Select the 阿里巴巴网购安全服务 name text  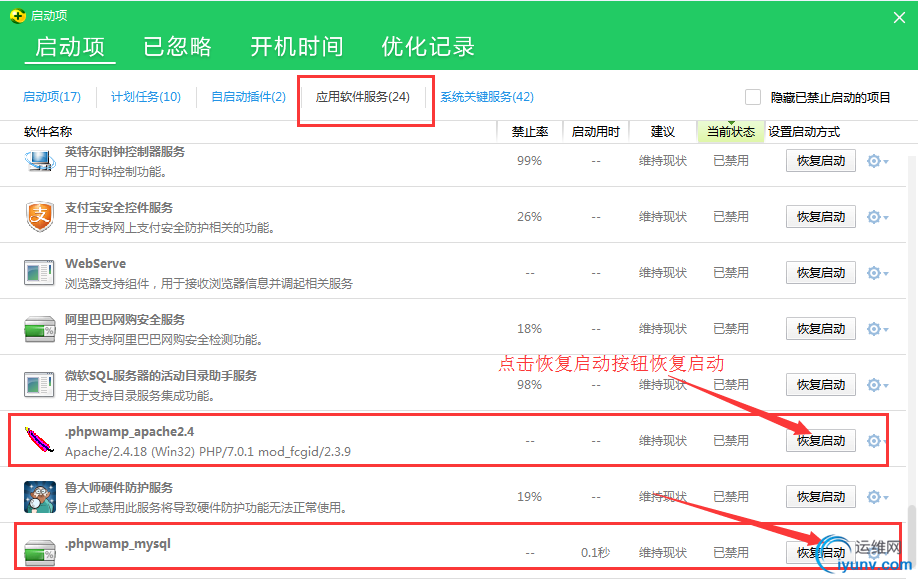pyautogui.click(x=125, y=320)
